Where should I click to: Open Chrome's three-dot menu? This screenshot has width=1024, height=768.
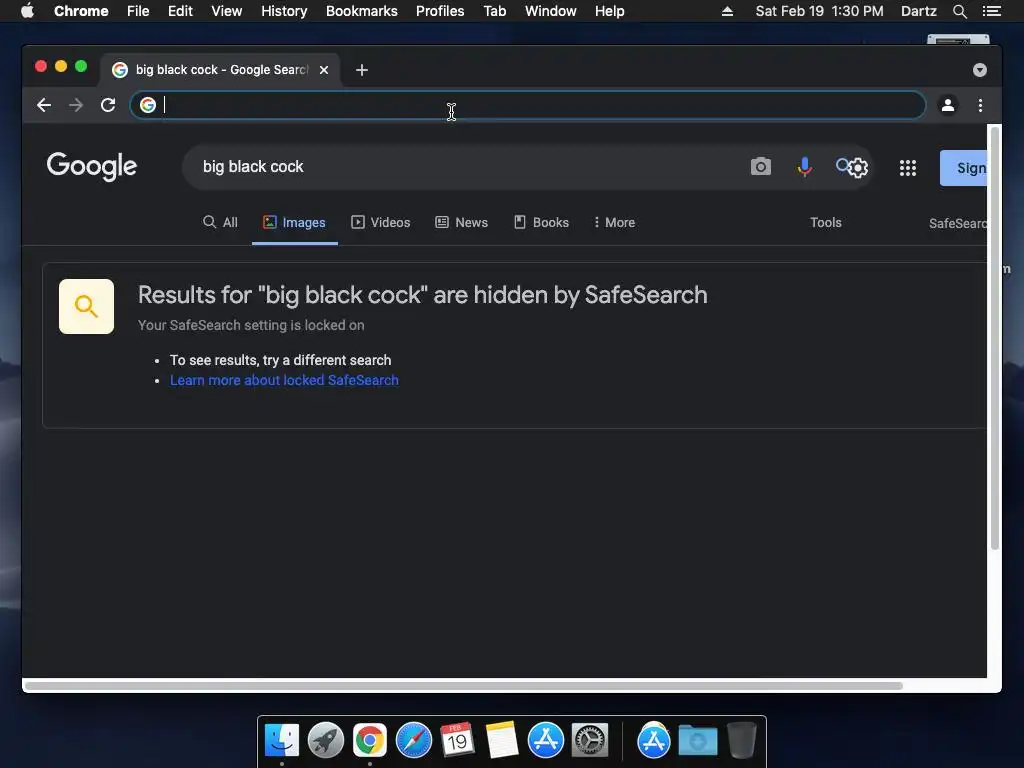pyautogui.click(x=980, y=105)
